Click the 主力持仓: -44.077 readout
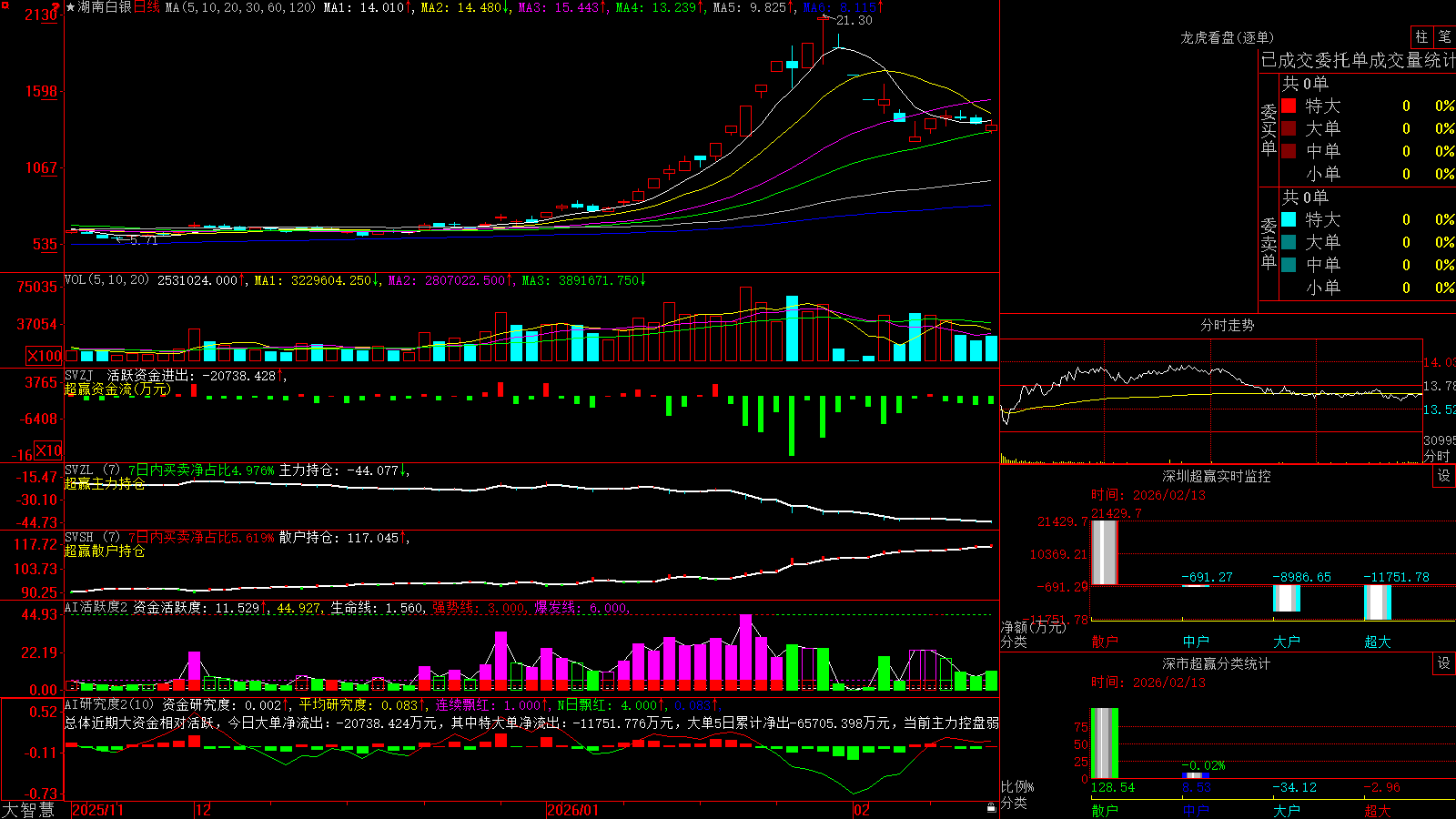1456x819 pixels. [x=344, y=470]
